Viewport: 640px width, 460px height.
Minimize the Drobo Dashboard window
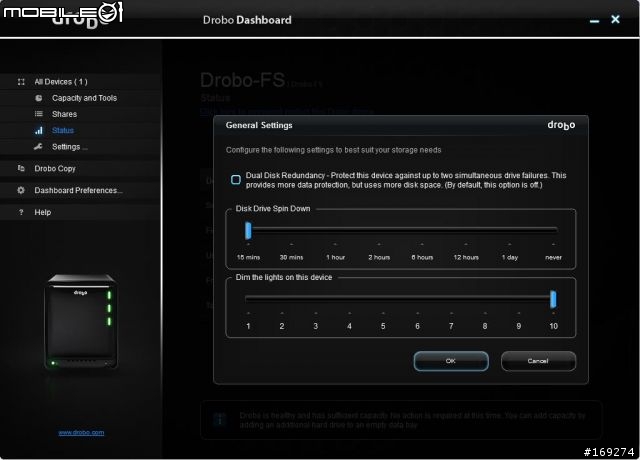(595, 20)
